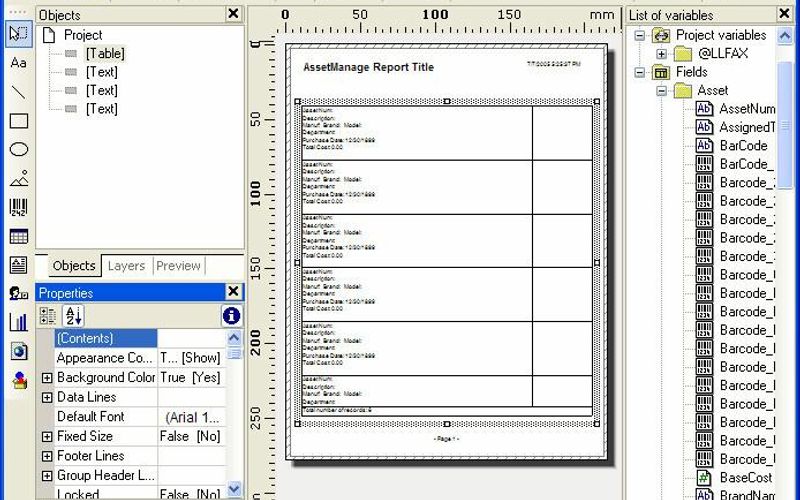The width and height of the screenshot is (800, 500).
Task: Expand the @LLFAX variables folder
Action: tap(661, 54)
